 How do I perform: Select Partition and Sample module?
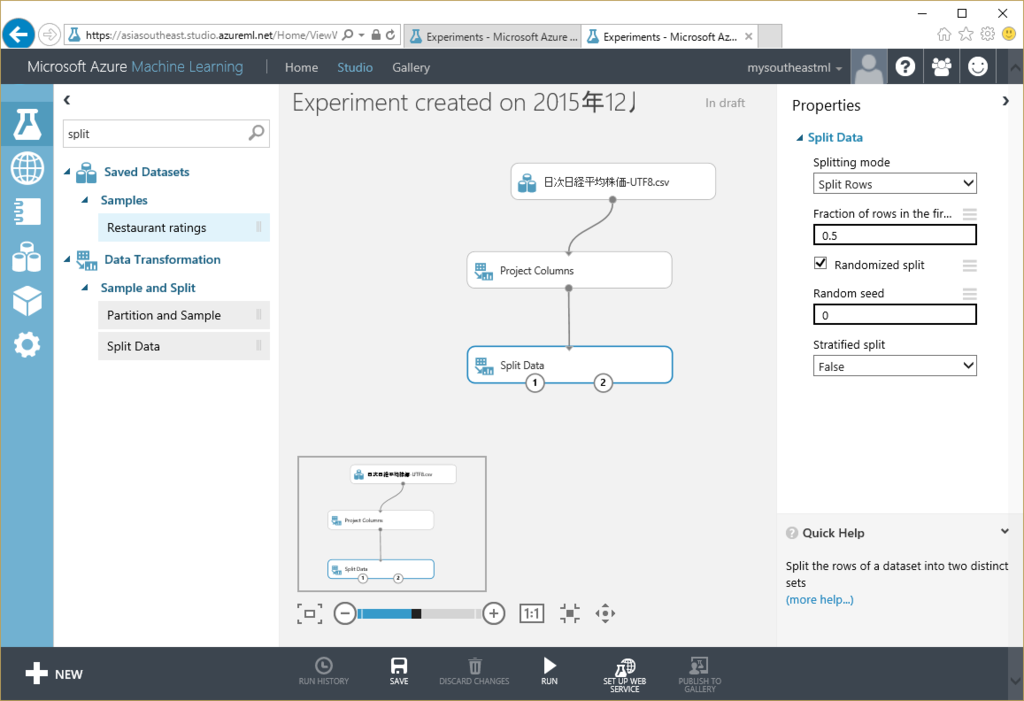(x=184, y=315)
